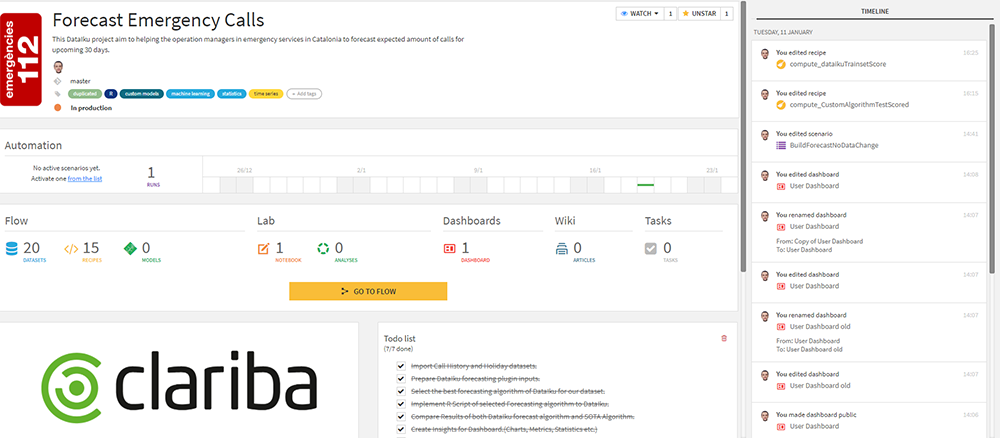Open the project owner avatar under description
Viewport: 1000px width, 438px height.
click(58, 68)
